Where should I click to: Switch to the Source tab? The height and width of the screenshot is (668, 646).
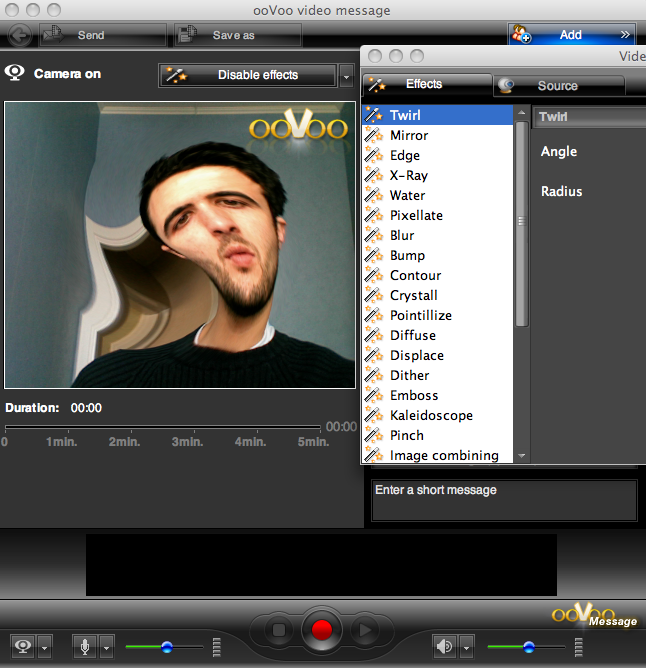[x=558, y=86]
